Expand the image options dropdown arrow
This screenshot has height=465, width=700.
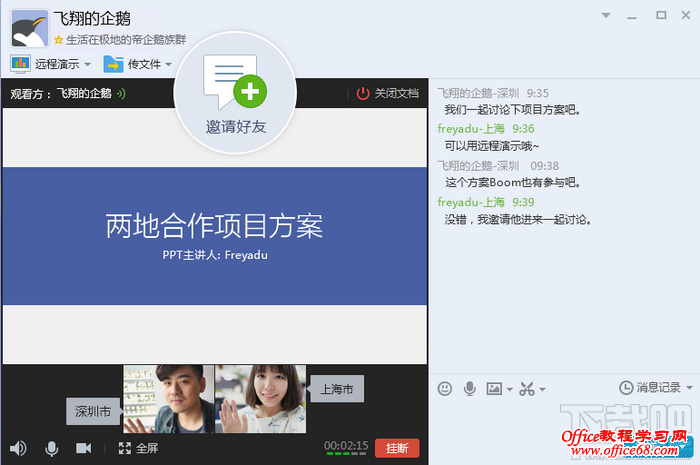tap(510, 390)
